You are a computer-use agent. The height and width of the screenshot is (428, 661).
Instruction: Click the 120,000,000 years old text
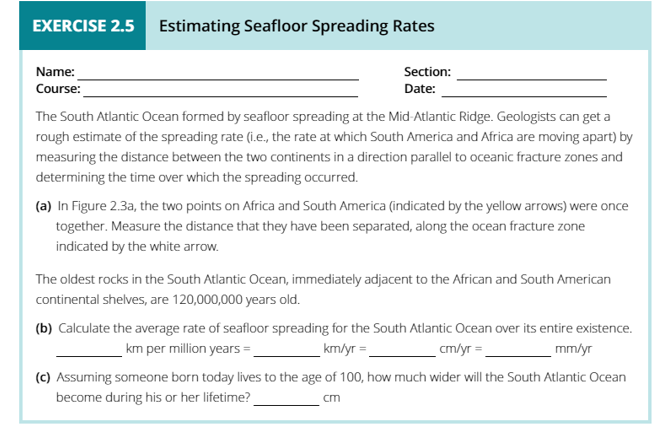click(x=236, y=299)
